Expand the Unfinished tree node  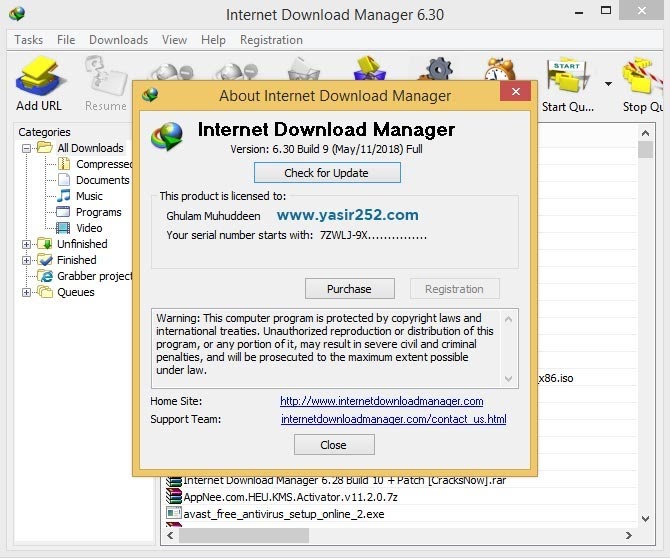[x=26, y=244]
